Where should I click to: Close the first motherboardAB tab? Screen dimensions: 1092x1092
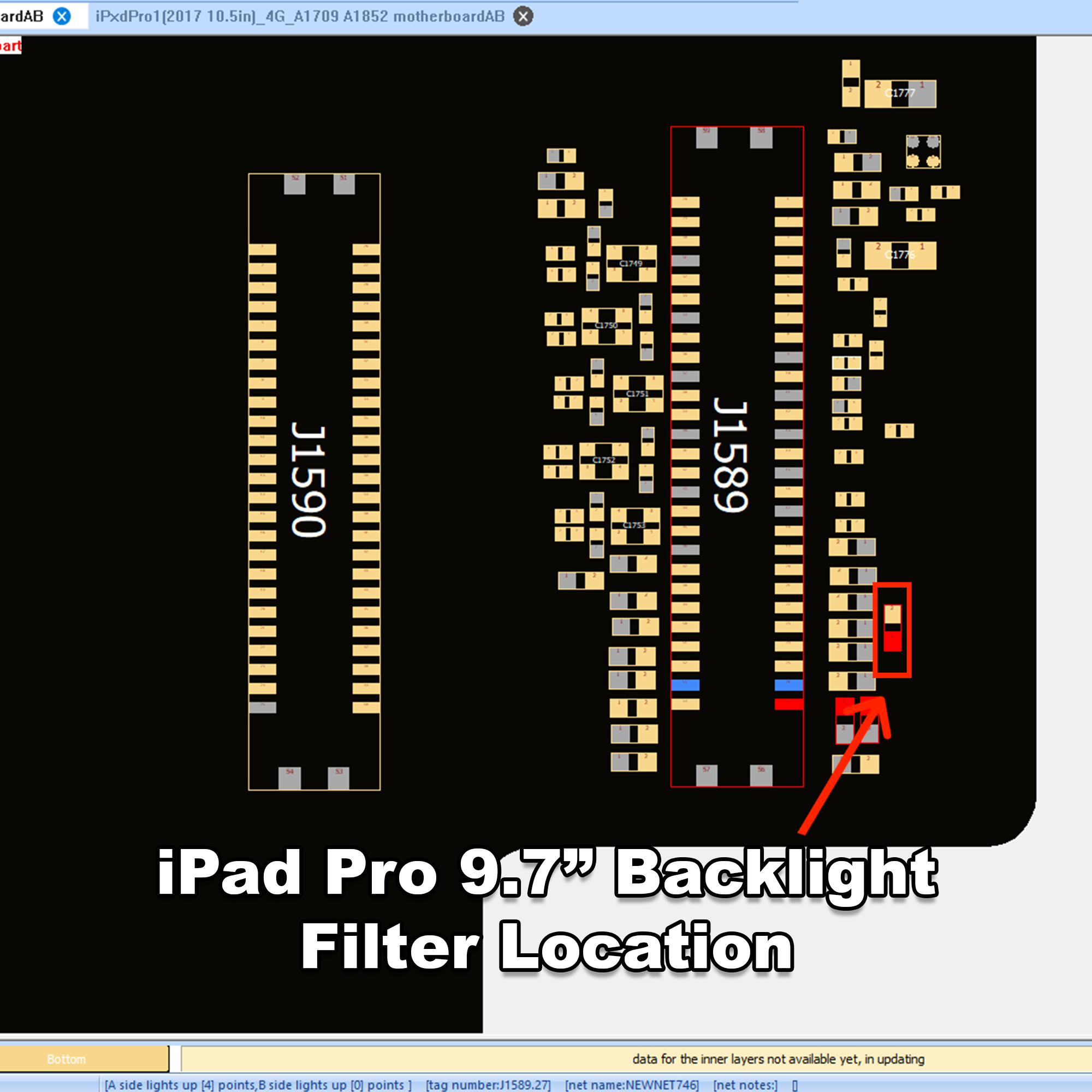coord(62,16)
